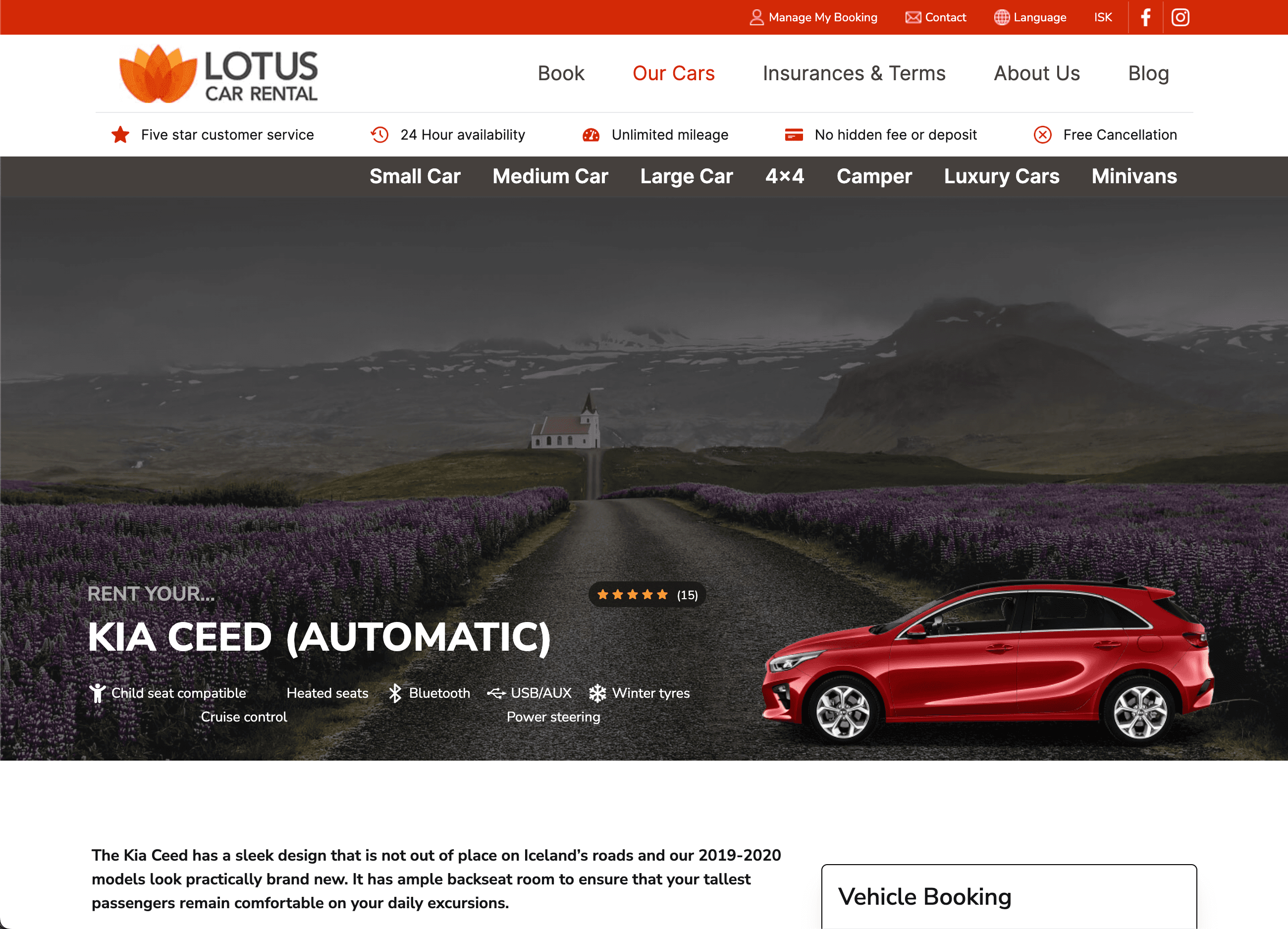Open the Instagram icon link

(1181, 18)
